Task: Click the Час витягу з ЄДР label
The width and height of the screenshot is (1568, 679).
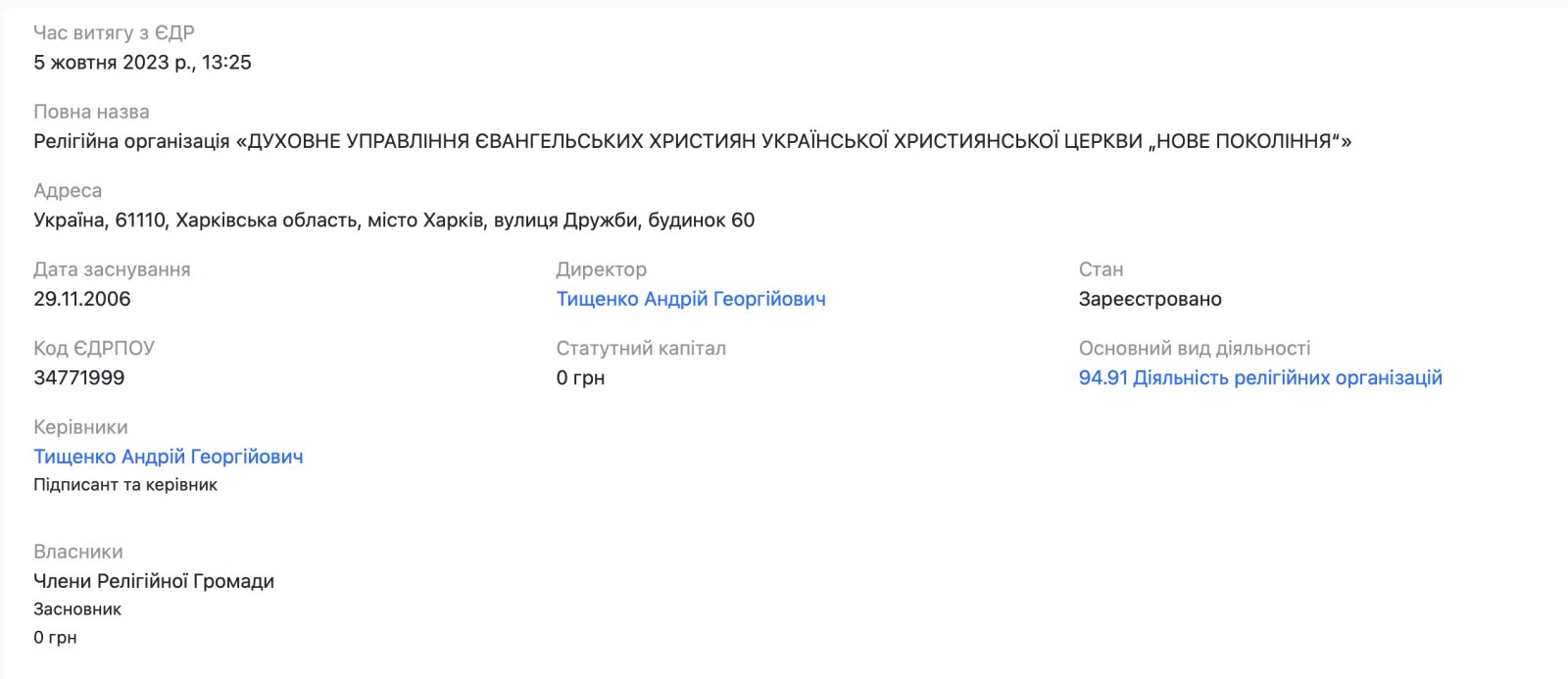Action: (114, 33)
